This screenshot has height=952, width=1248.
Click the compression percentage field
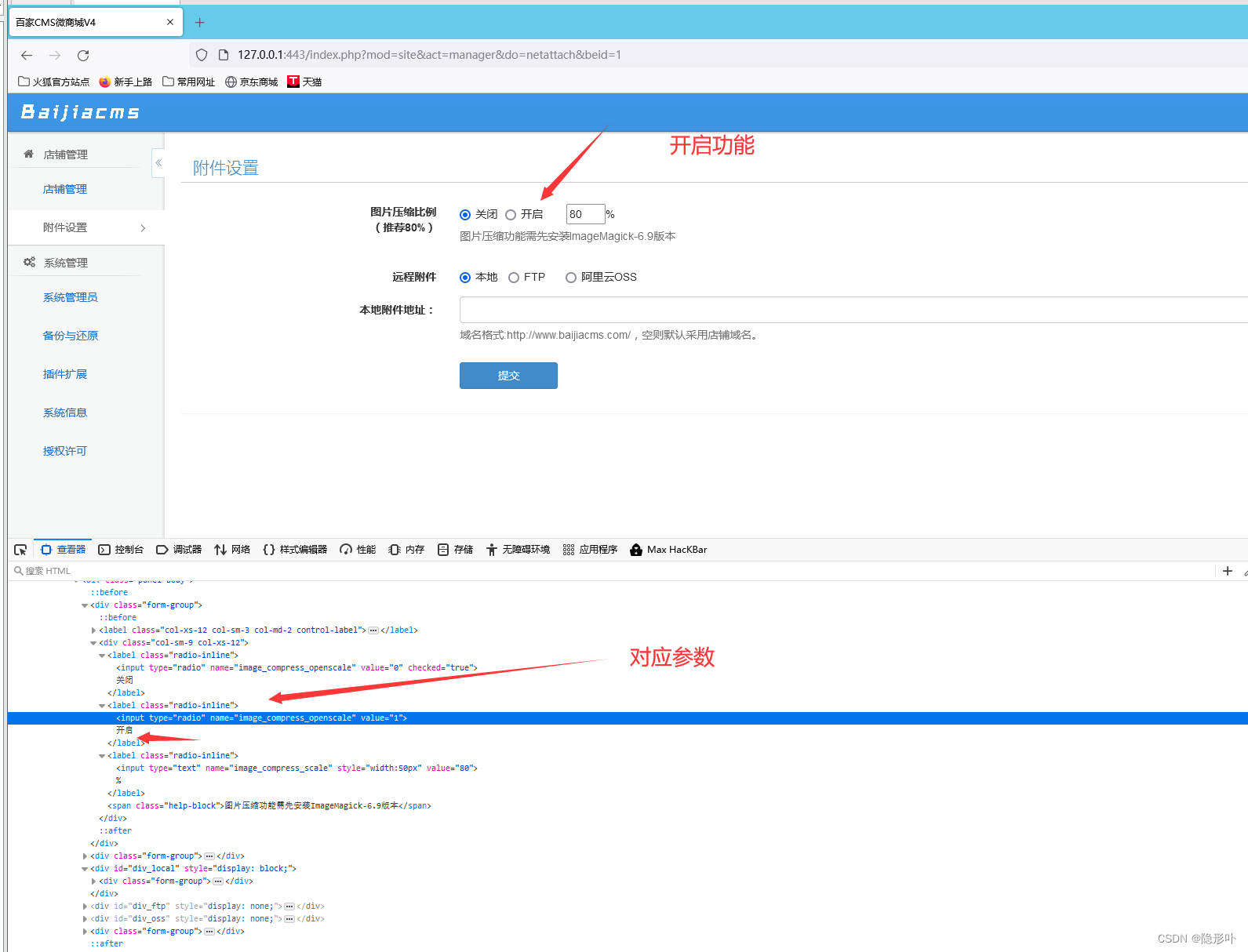coord(585,214)
